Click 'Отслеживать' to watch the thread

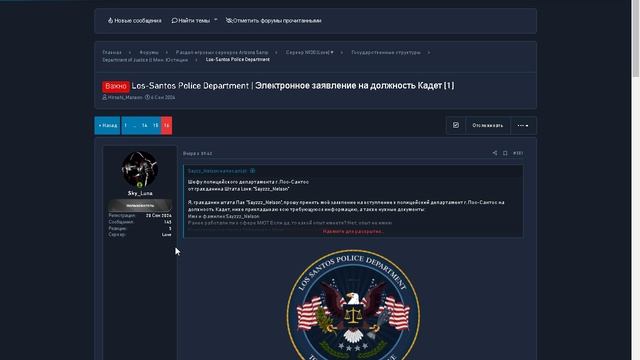click(x=488, y=125)
